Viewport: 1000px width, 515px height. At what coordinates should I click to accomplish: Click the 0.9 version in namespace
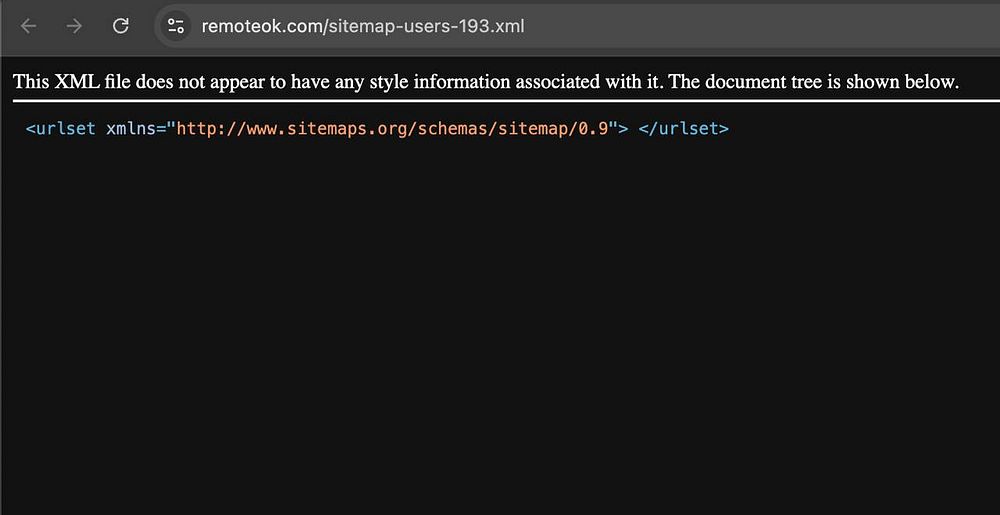tap(593, 129)
